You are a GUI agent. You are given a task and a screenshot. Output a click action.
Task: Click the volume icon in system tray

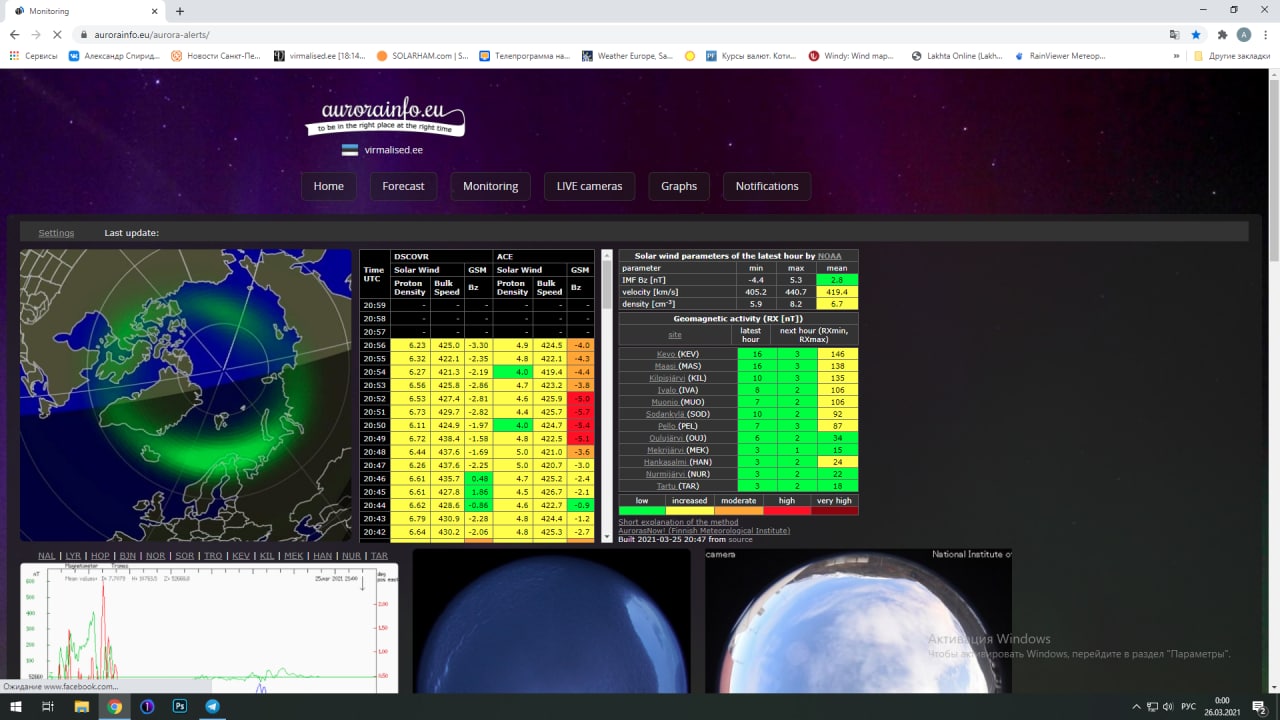1169,706
